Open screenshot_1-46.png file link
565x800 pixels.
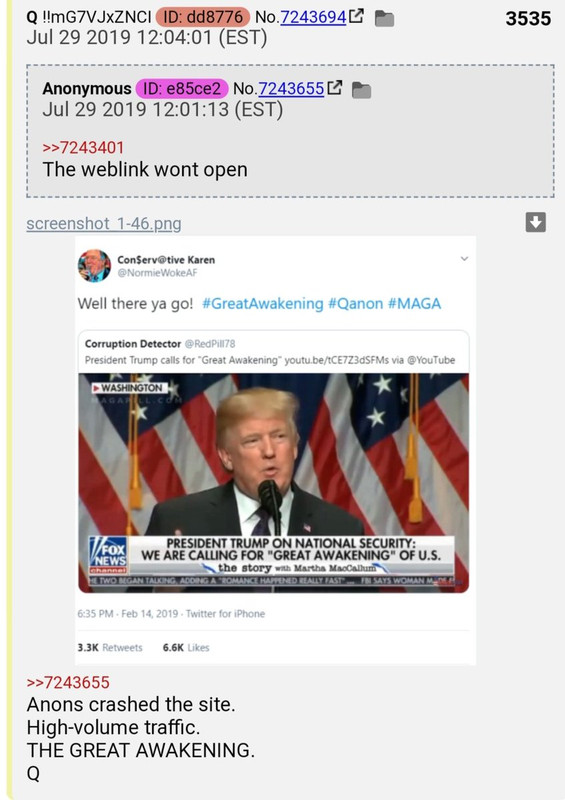104,223
